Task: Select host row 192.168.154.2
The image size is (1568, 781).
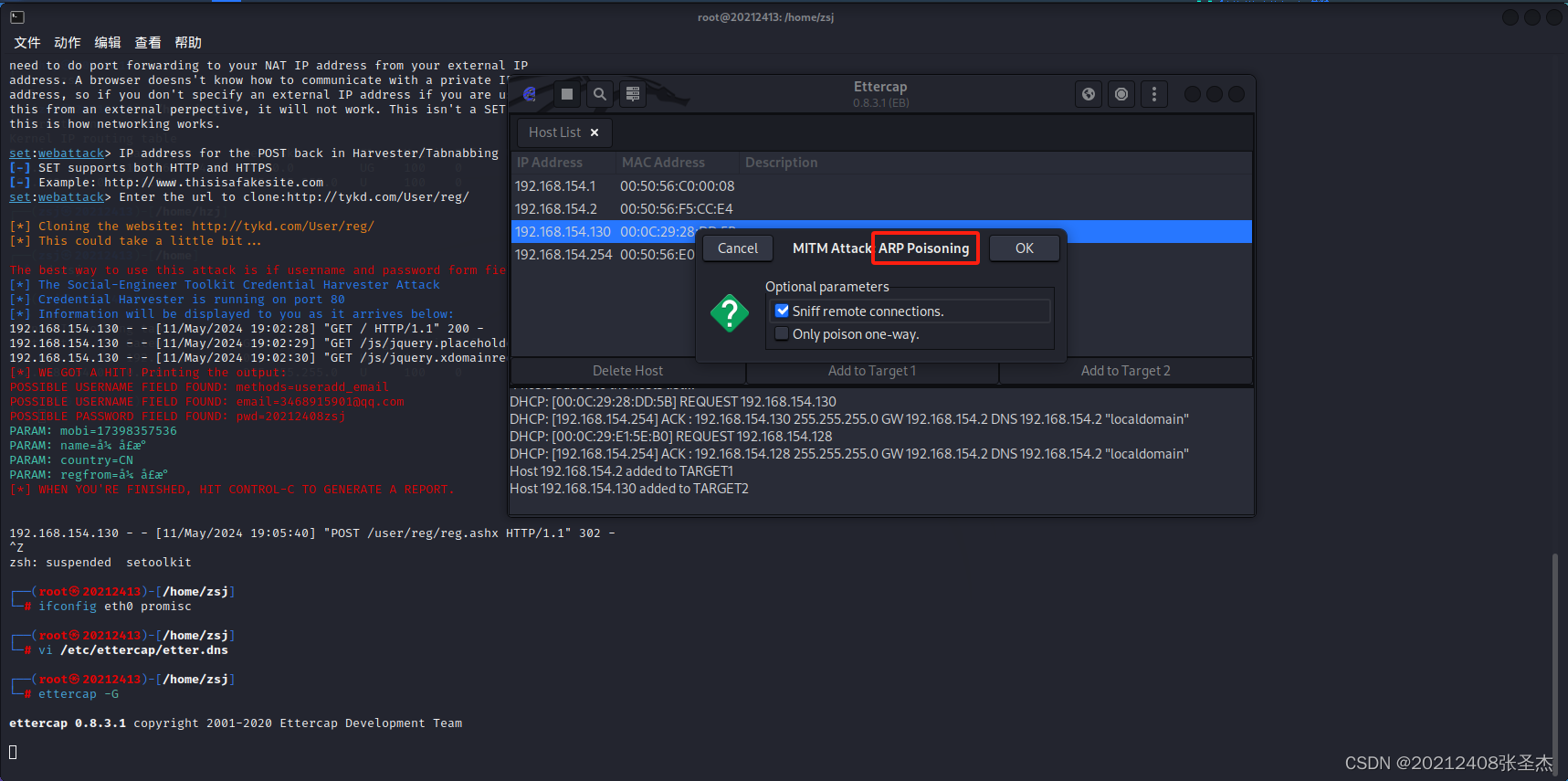Action: (x=881, y=209)
